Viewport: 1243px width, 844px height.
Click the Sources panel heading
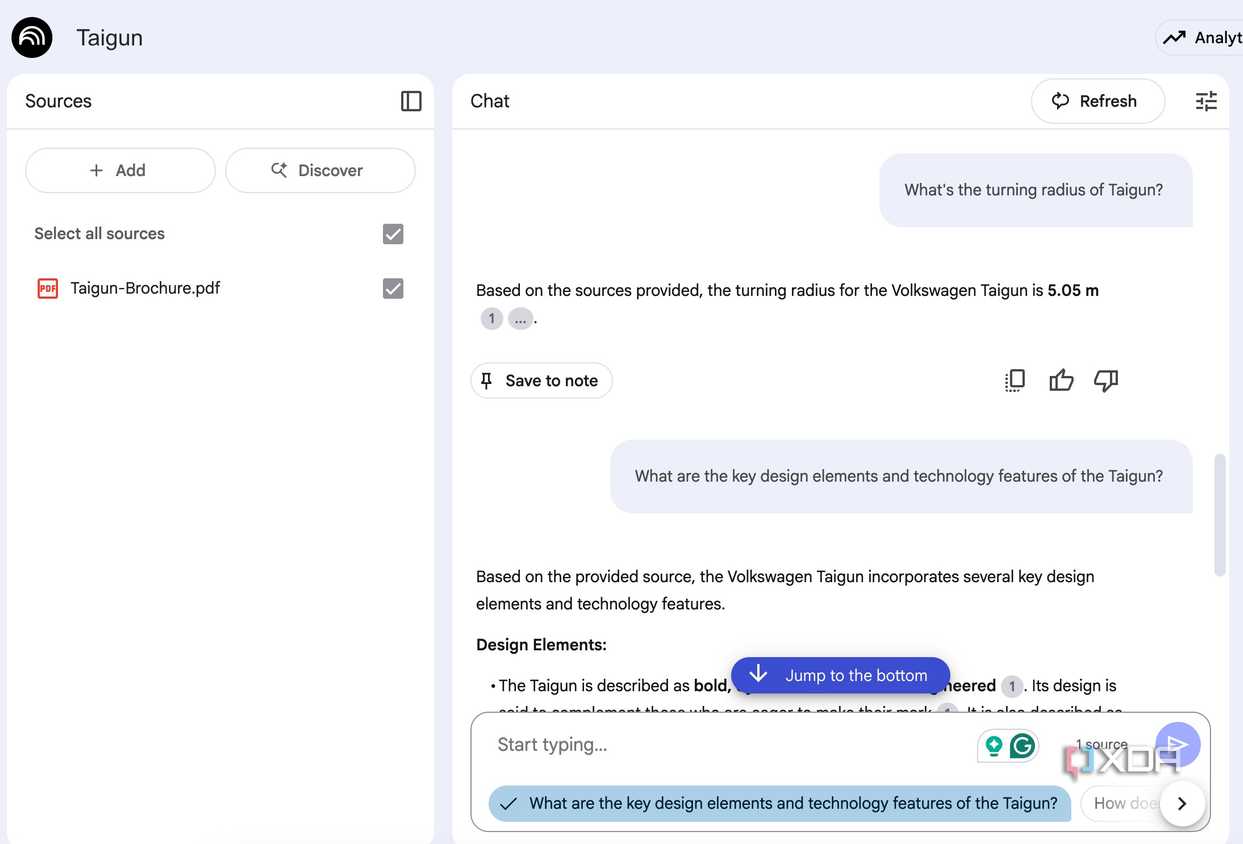[x=58, y=101]
